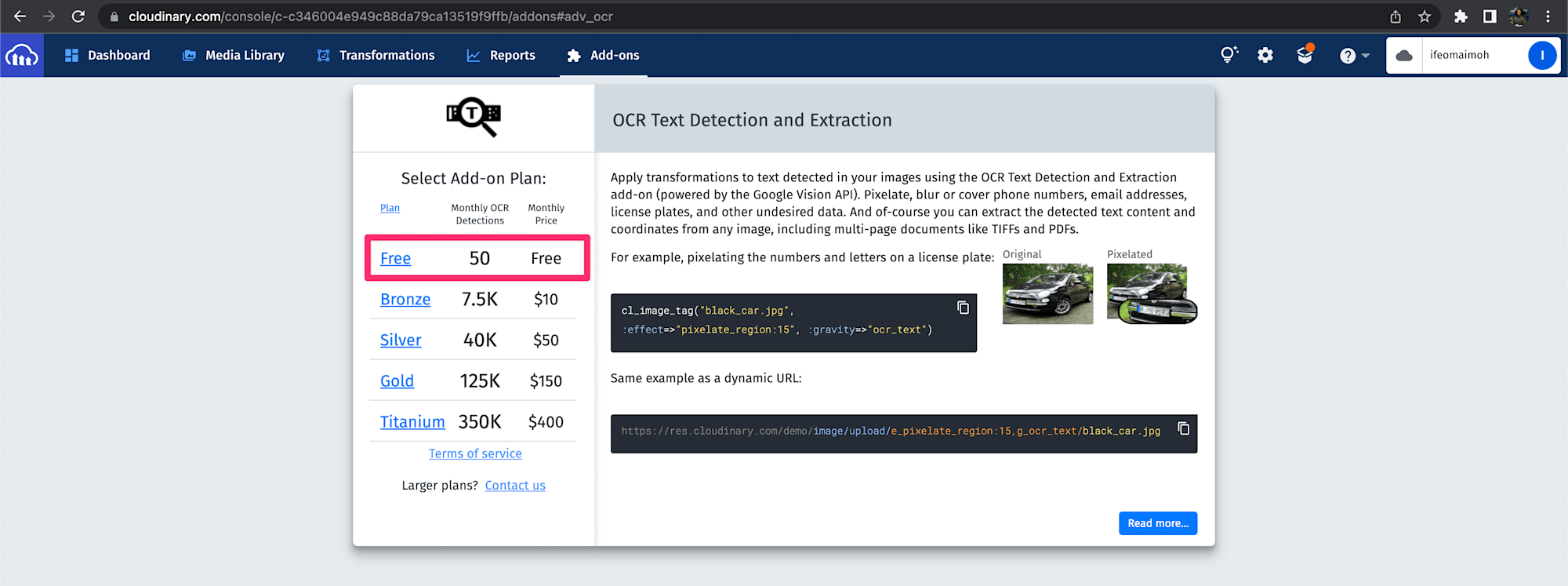1568x586 pixels.
Task: Click the 125K detections value
Action: click(x=480, y=380)
